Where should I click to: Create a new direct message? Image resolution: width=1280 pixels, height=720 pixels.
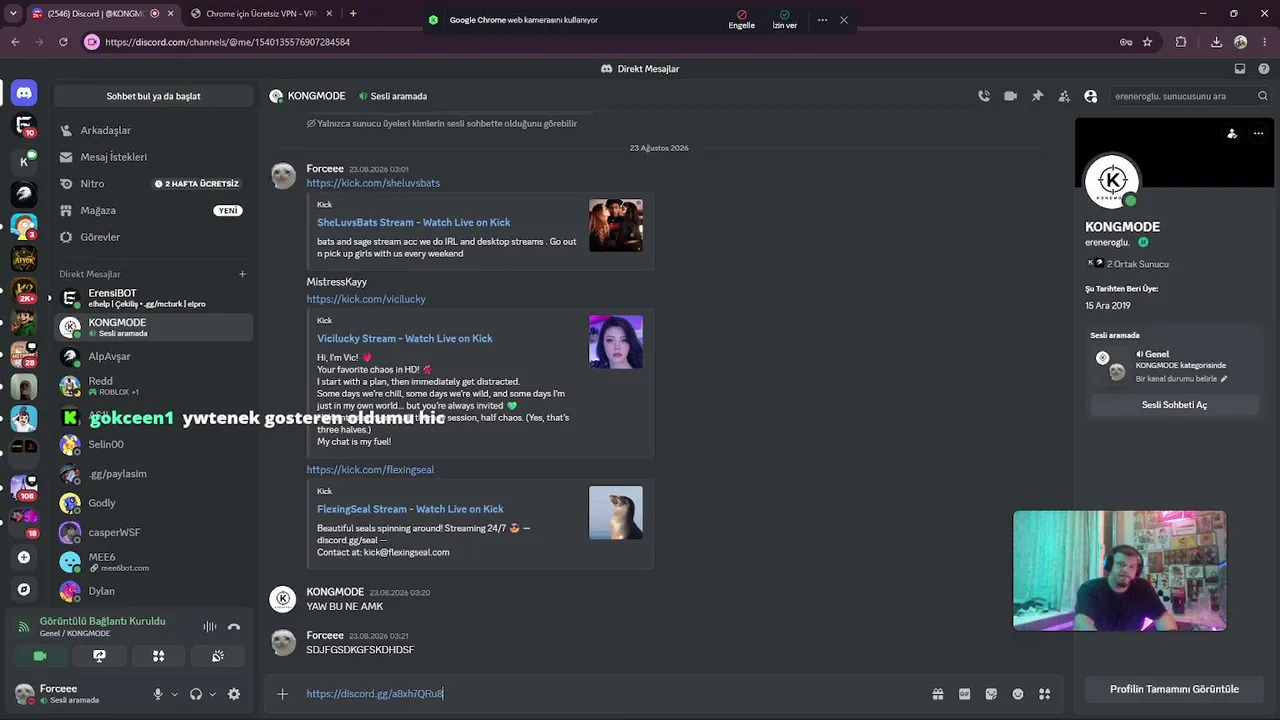tap(242, 274)
